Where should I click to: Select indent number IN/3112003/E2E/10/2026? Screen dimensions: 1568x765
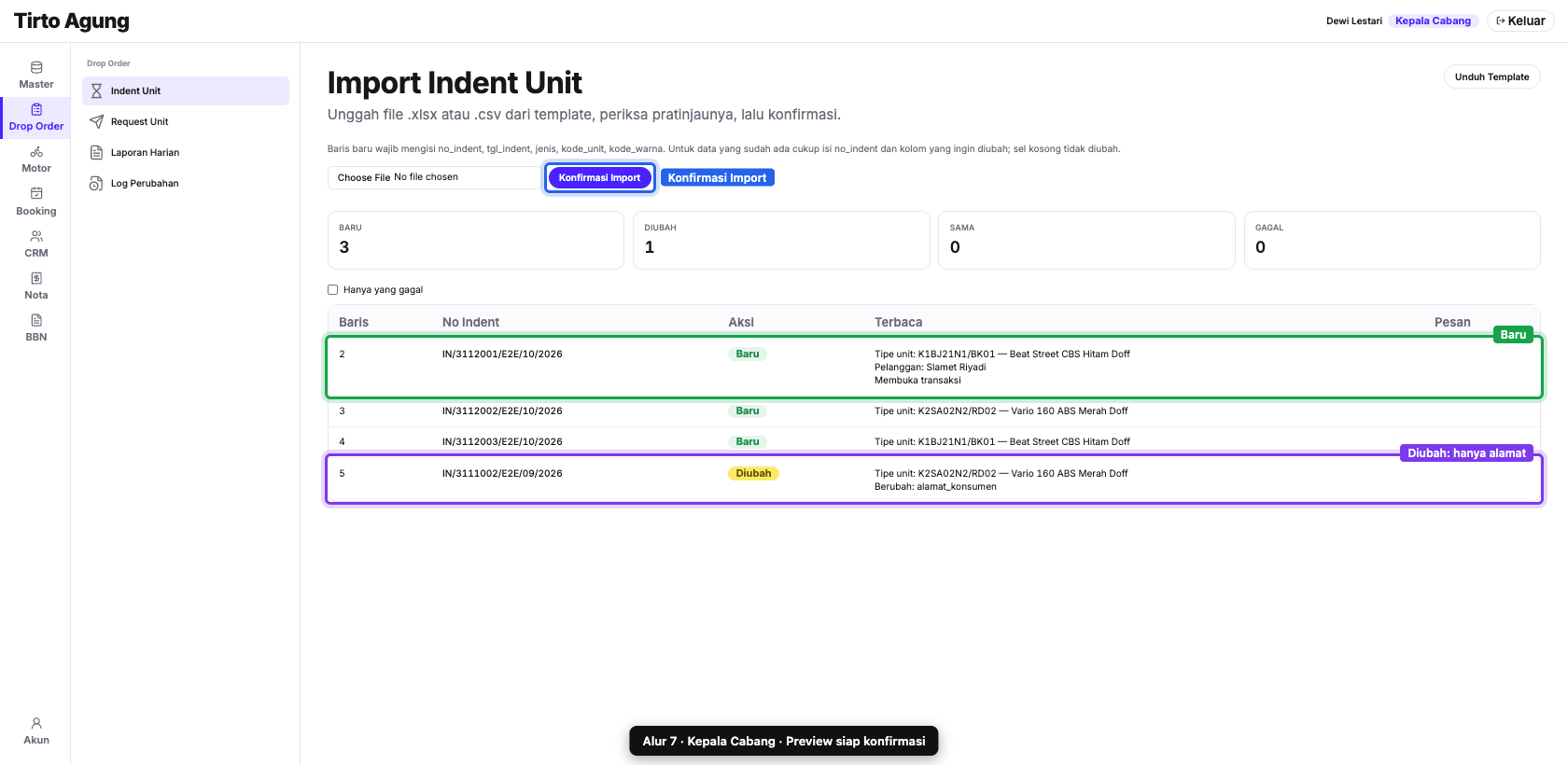pos(502,442)
